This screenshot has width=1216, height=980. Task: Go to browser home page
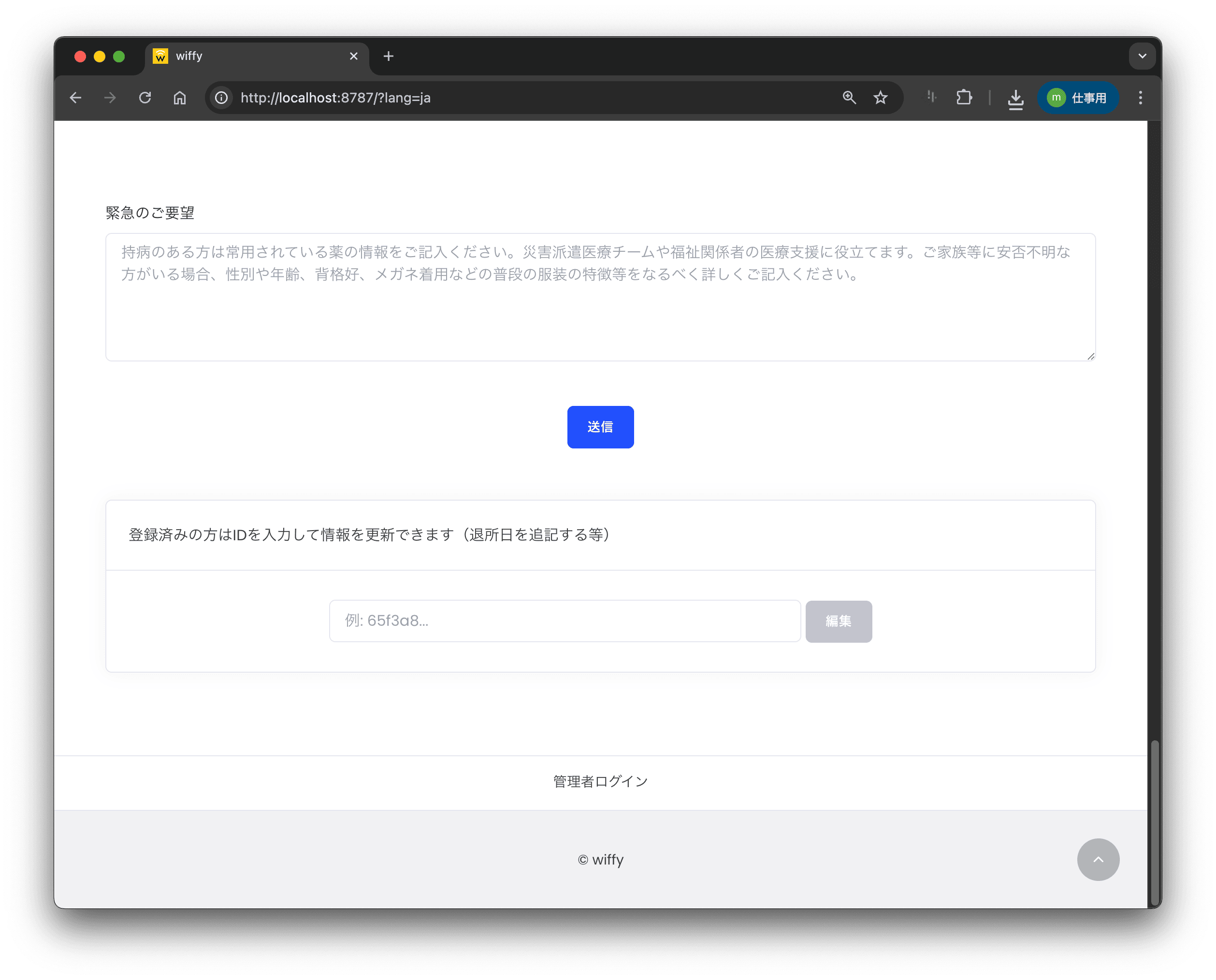pos(179,98)
